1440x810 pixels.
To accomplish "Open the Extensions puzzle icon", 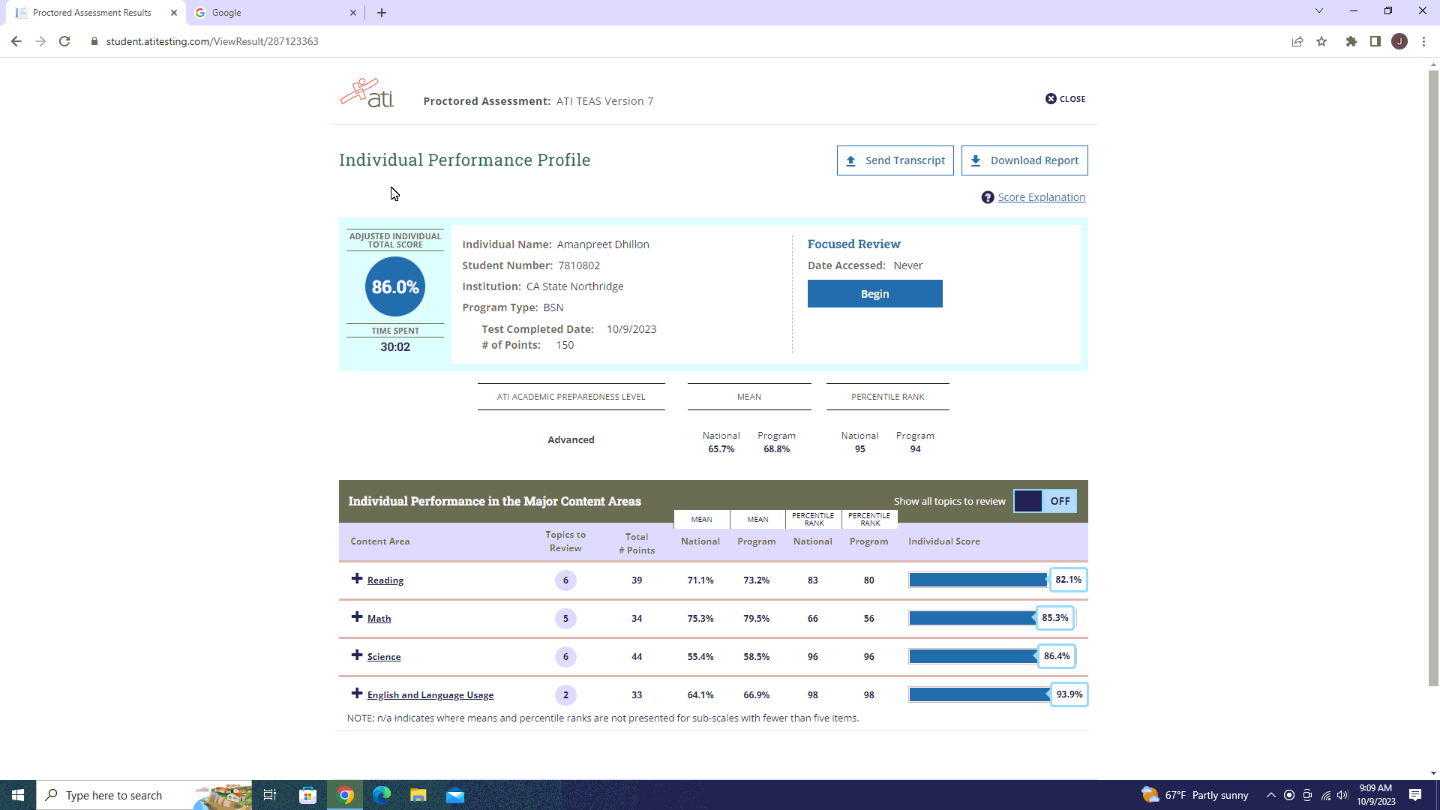I will click(x=1351, y=41).
